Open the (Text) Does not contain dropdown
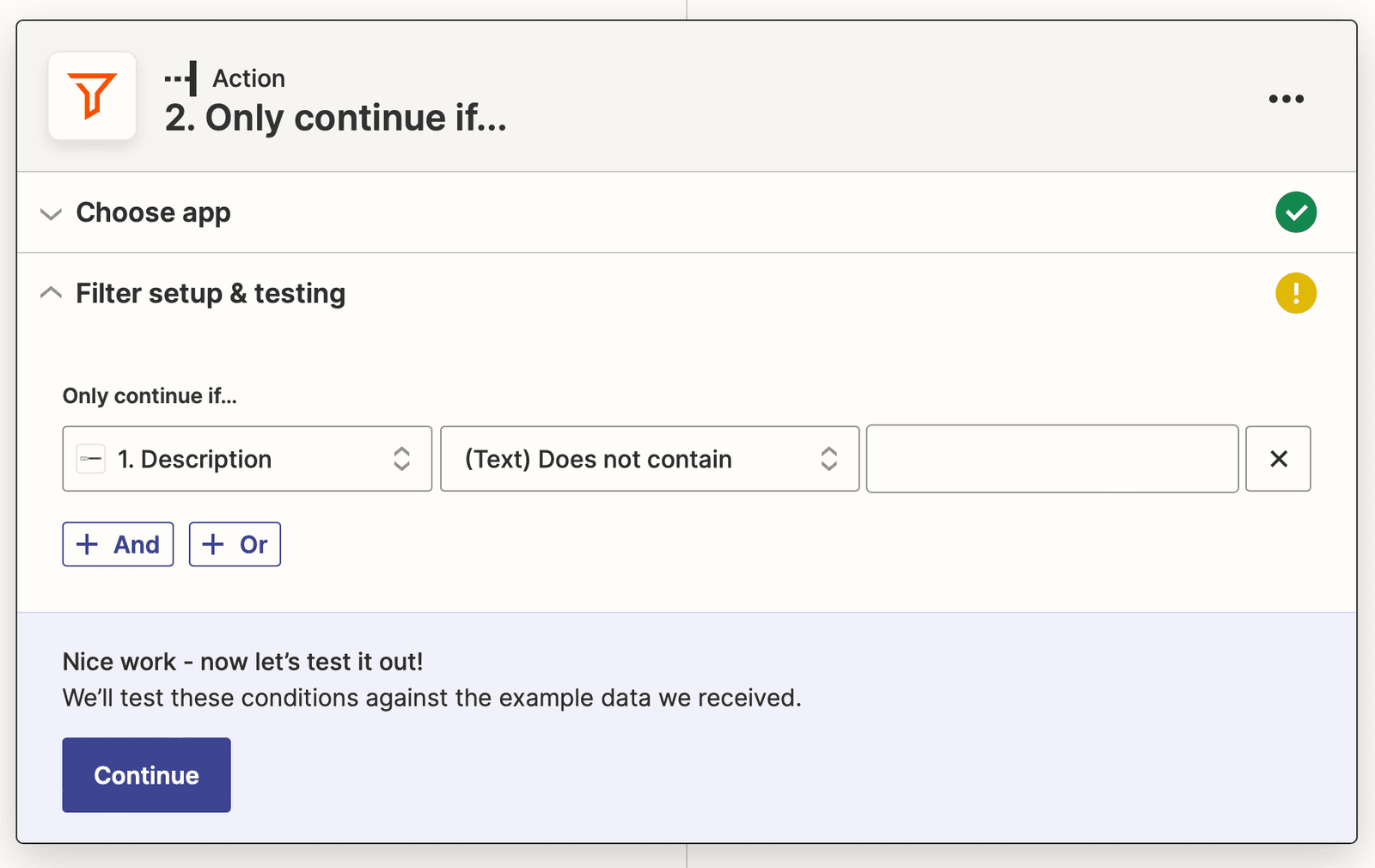The width and height of the screenshot is (1375, 868). [650, 459]
